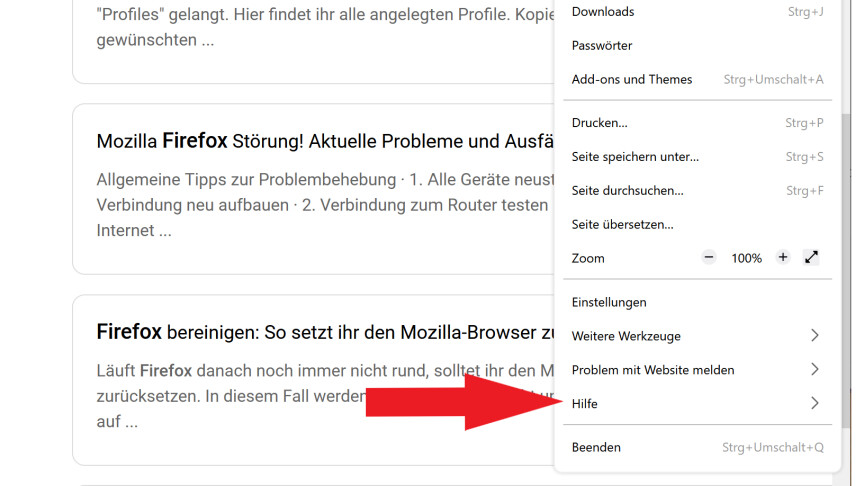Screen dimensions: 864x486
Task: Click the 'Läuft Firefox danach noch immer' snippet
Action: pos(325,396)
